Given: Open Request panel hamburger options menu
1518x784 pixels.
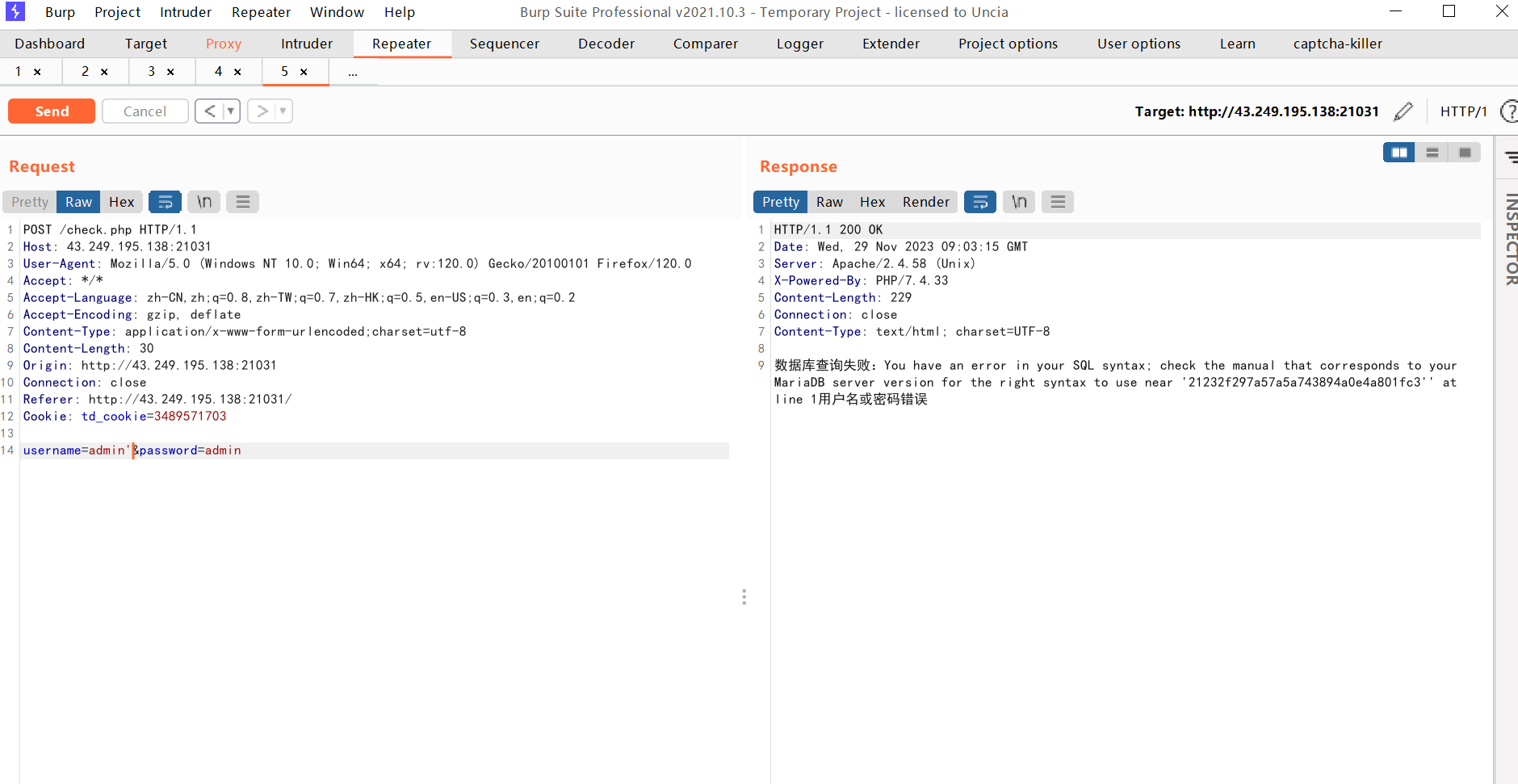Looking at the screenshot, I should click(x=242, y=202).
